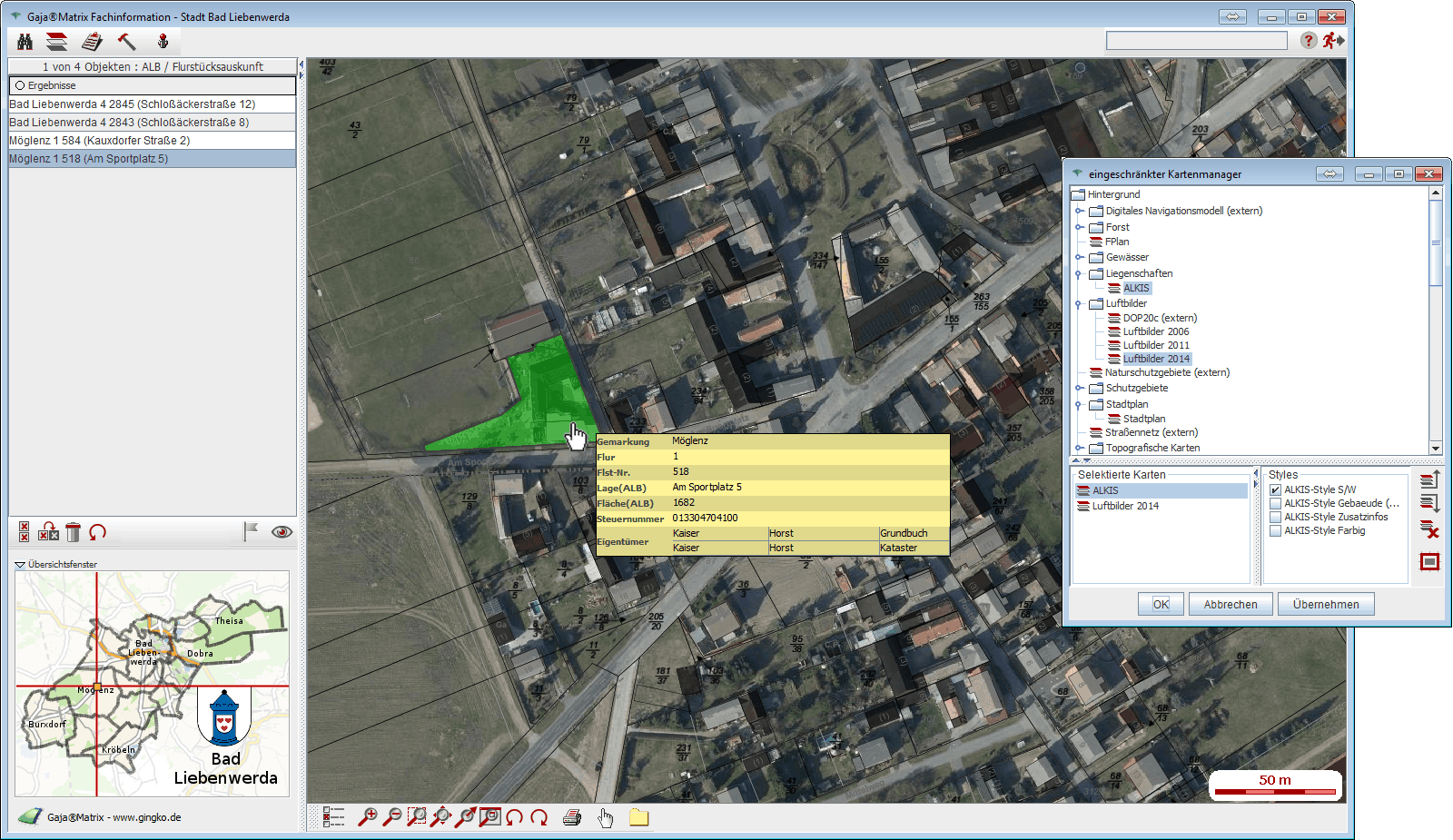The image size is (1453, 840).
Task: Open the binoculars search tool
Action: pos(25,42)
